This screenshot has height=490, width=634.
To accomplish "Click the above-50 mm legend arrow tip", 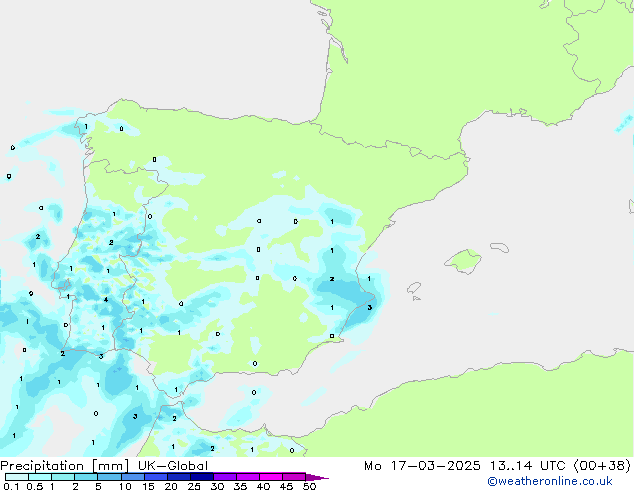I will point(317,477).
